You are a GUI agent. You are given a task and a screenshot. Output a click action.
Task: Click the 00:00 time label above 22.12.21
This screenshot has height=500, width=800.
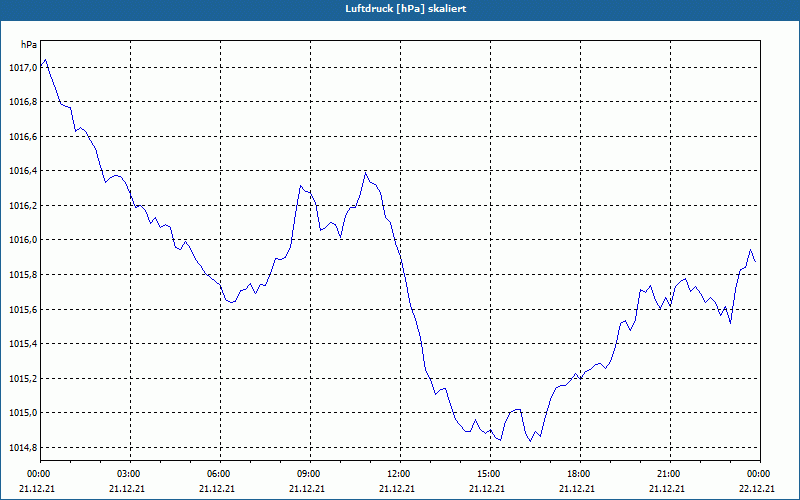[760, 474]
